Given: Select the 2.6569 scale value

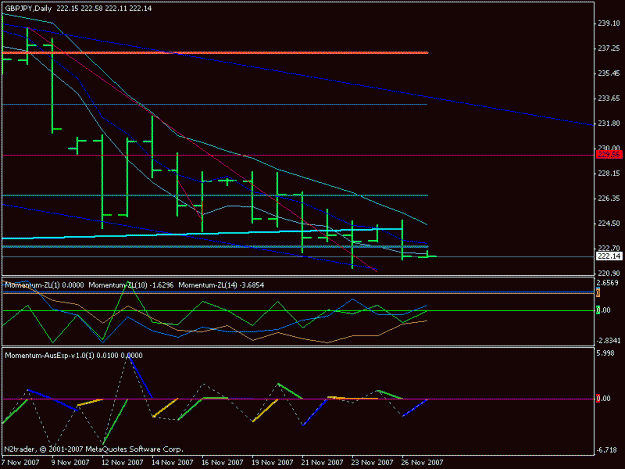Looking at the screenshot, I should (608, 283).
